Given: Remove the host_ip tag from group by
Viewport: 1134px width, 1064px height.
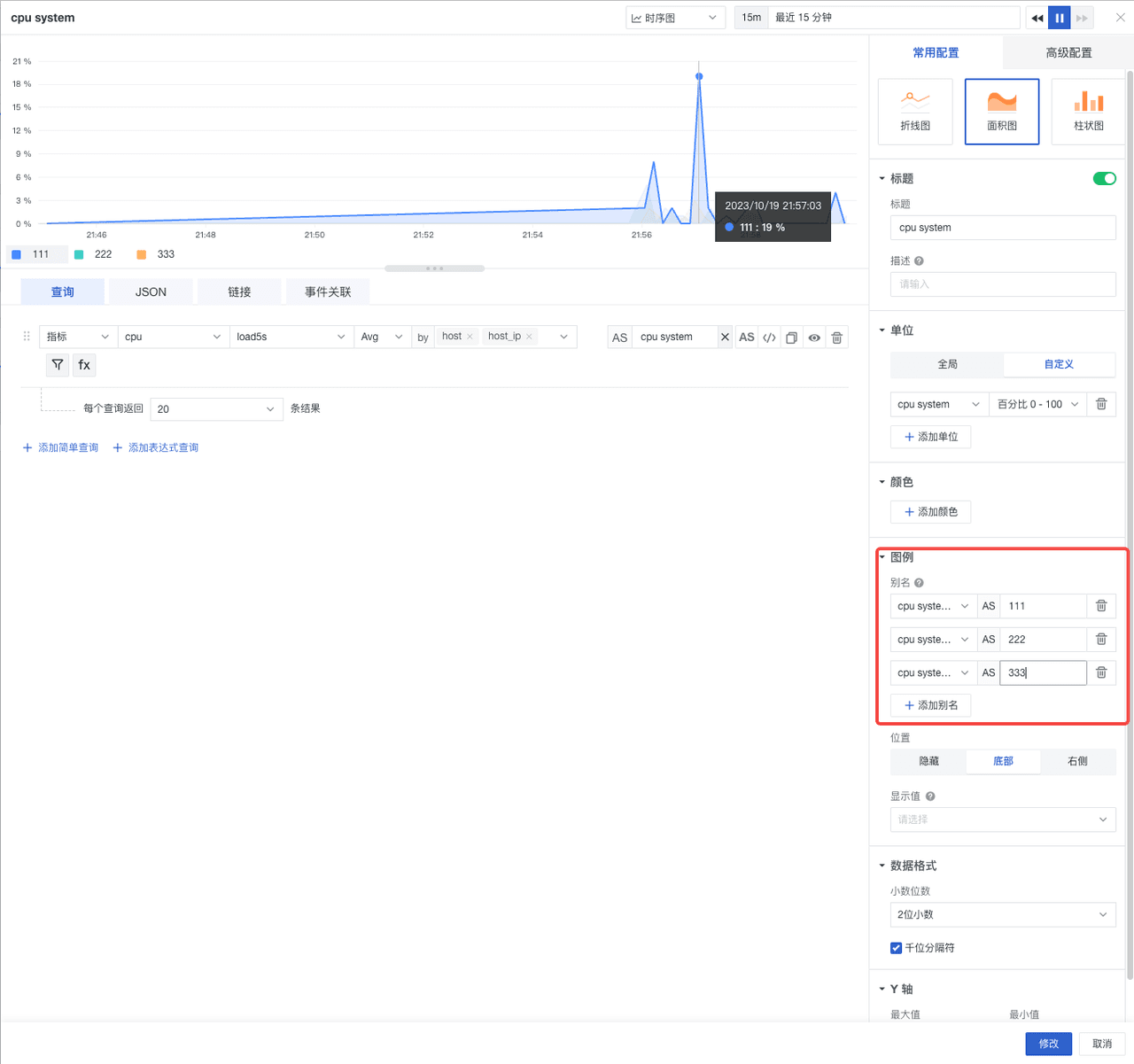Looking at the screenshot, I should click(x=529, y=337).
